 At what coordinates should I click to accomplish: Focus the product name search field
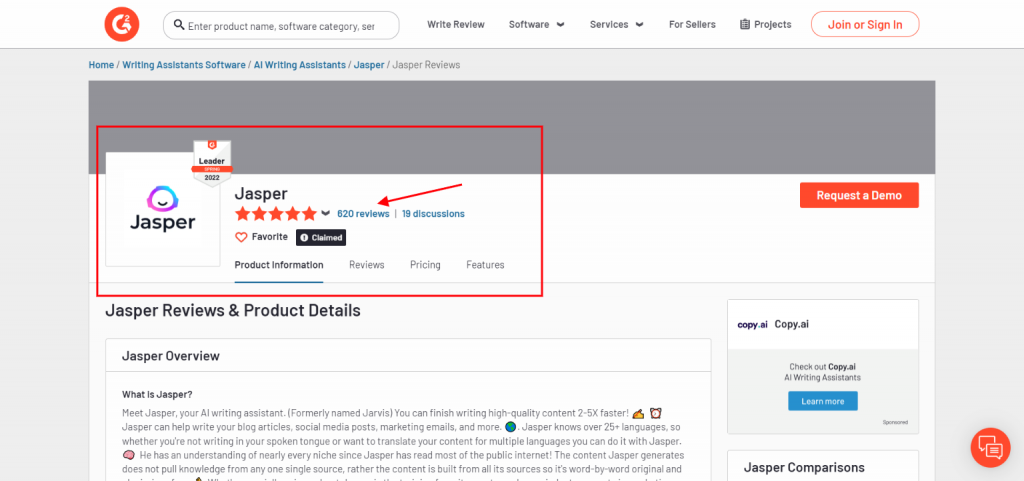click(x=281, y=25)
